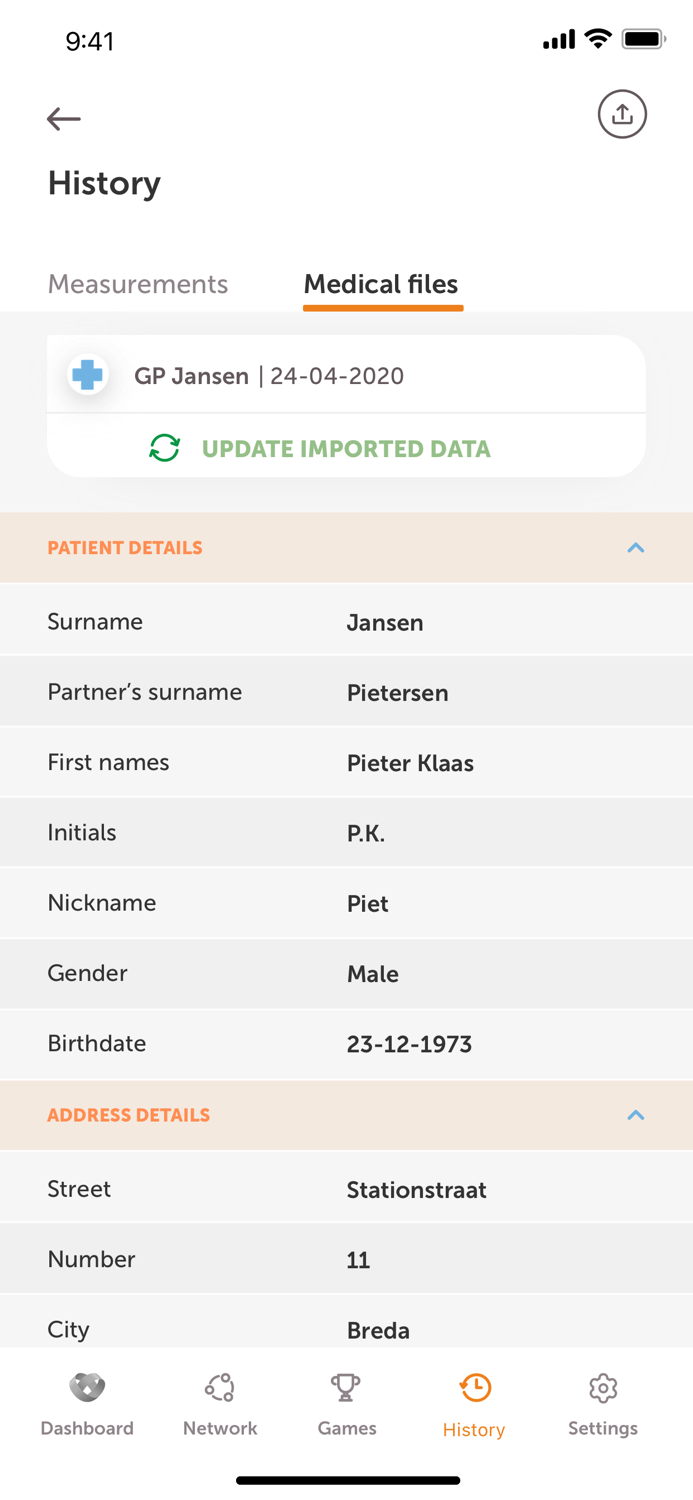Tap the green refresh icon
The width and height of the screenshot is (693, 1500).
164,449
